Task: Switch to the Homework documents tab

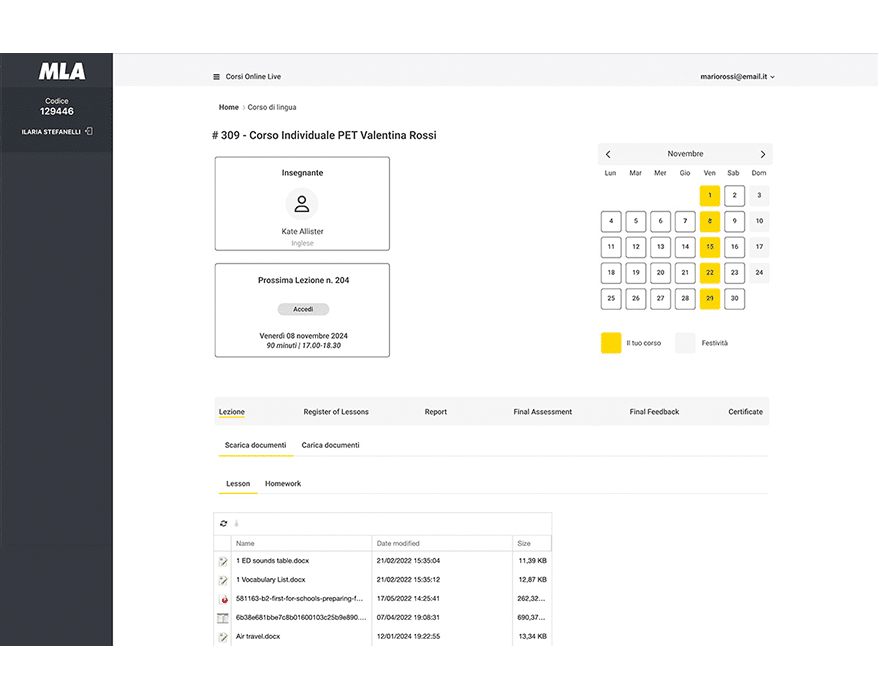Action: tap(283, 484)
